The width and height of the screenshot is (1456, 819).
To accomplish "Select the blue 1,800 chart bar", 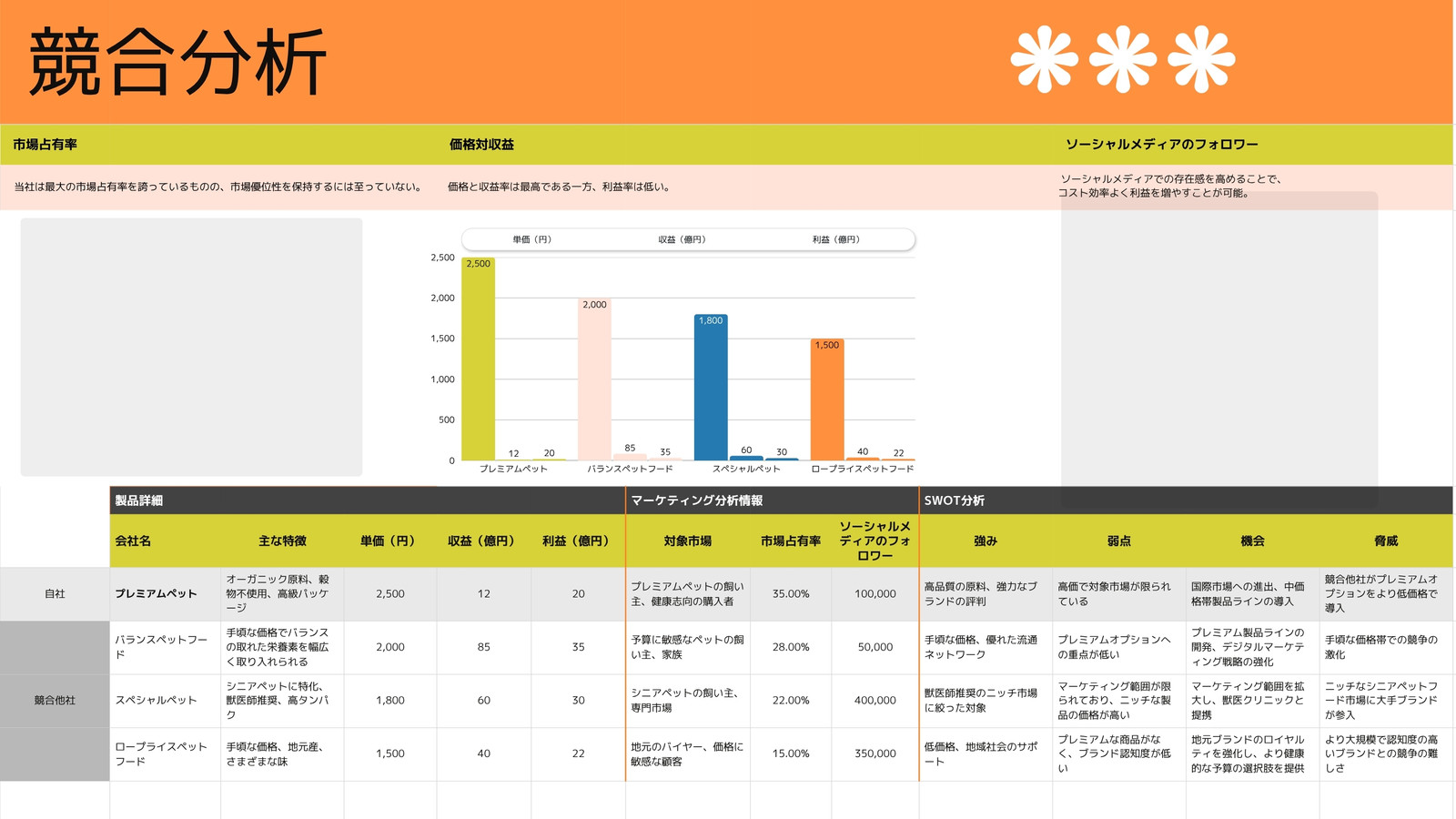I will pyautogui.click(x=711, y=388).
